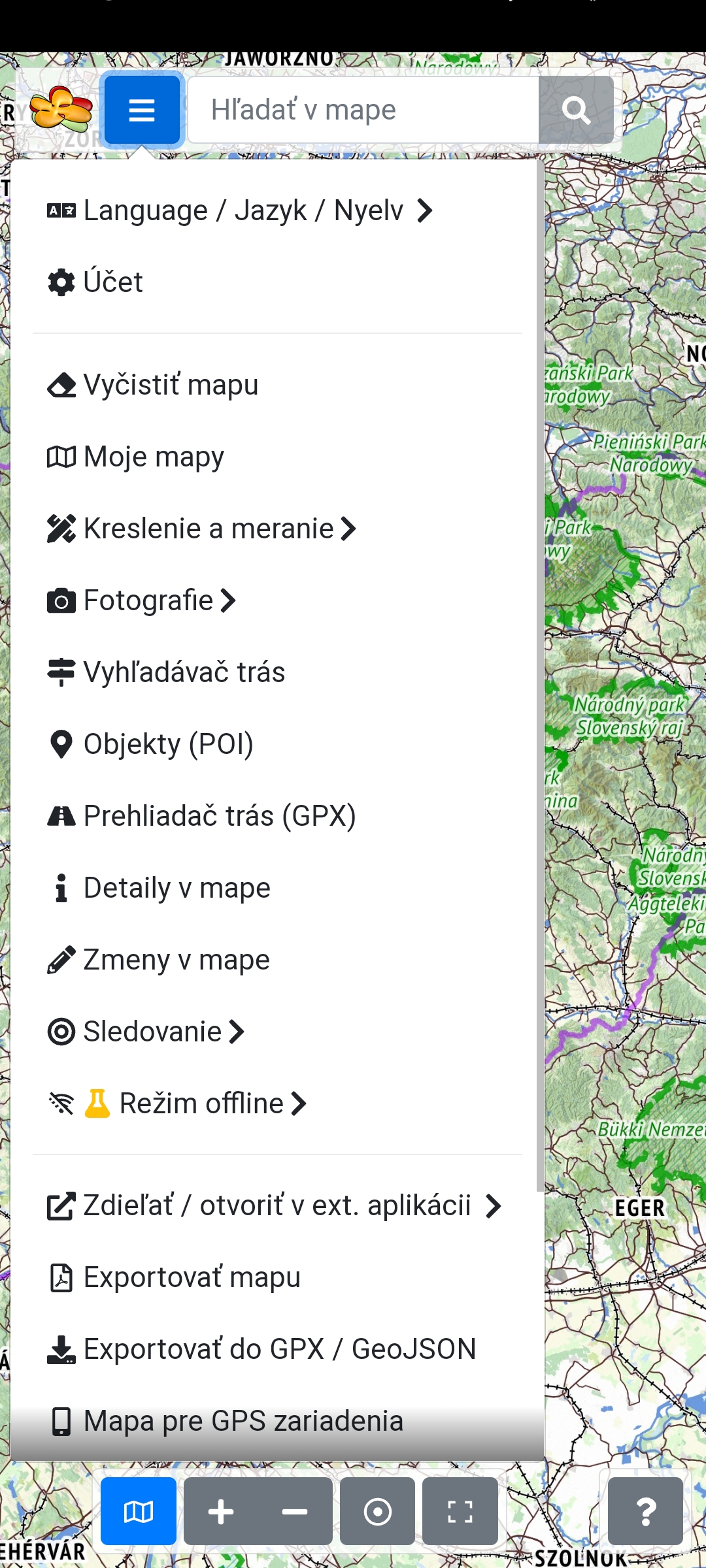Expand Language / Jazyk / Nyelv submenu
706x1568 pixels.
[239, 211]
